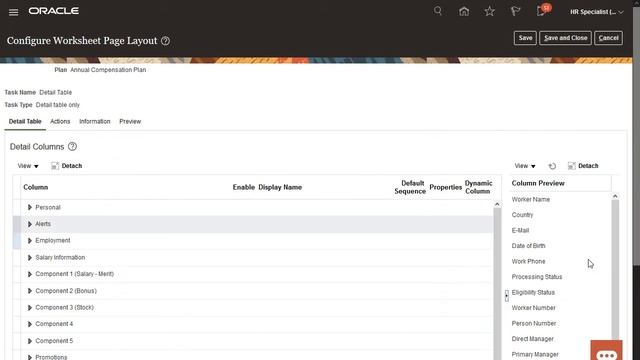Expand Component 3 (Stock) row
The height and width of the screenshot is (360, 640).
click(29, 308)
